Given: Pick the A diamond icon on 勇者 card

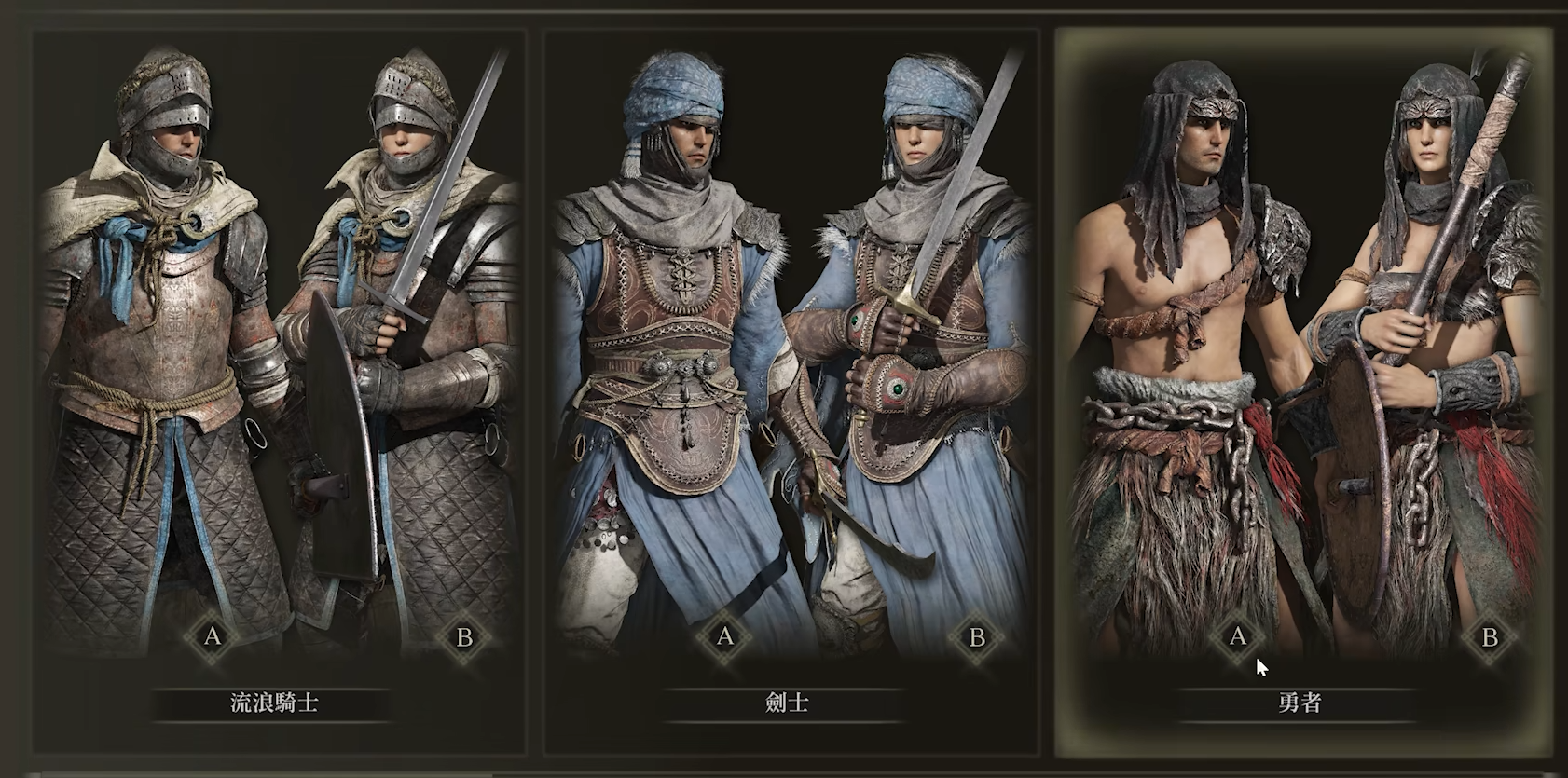Looking at the screenshot, I should coord(1238,637).
